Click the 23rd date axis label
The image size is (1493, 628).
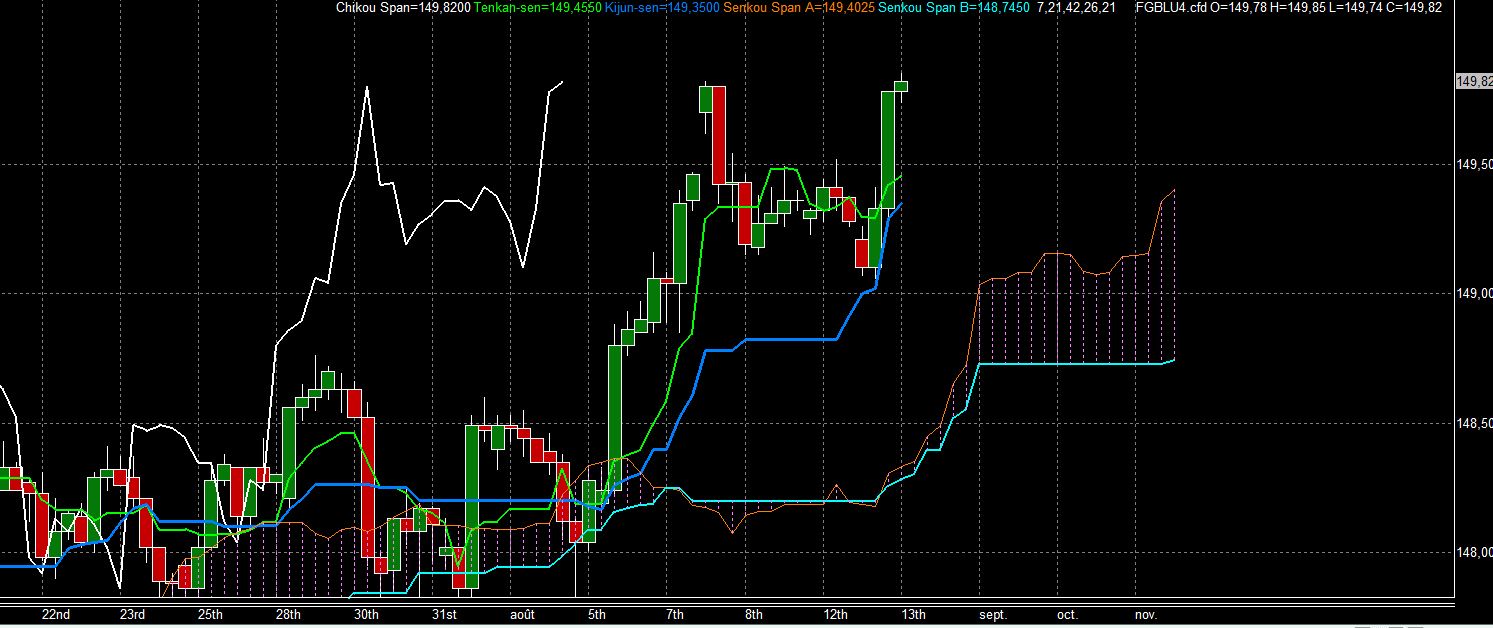[133, 614]
